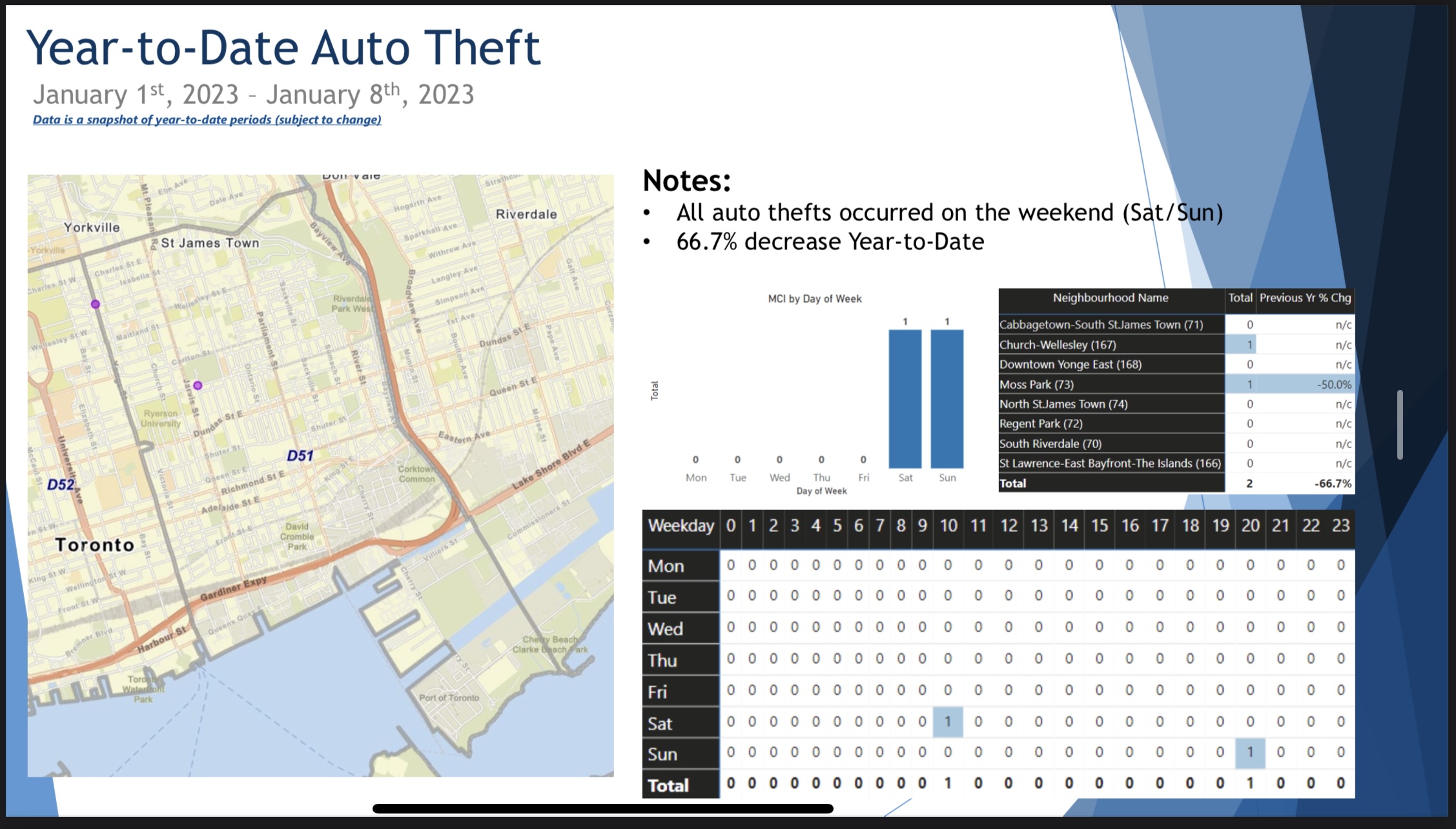Select the St Lawrence-East Bayfront-The Islands (166) row
Screen dimensions: 1456x829
[1176, 464]
